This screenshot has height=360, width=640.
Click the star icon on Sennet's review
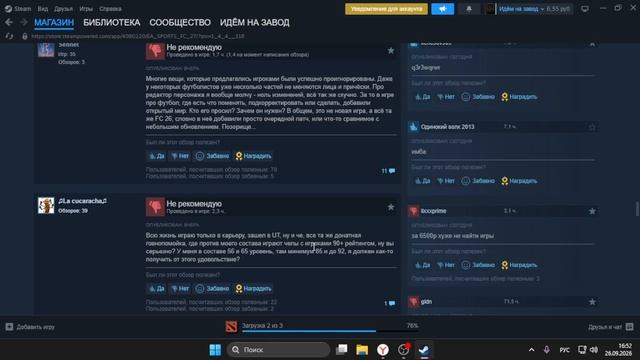coord(391,50)
